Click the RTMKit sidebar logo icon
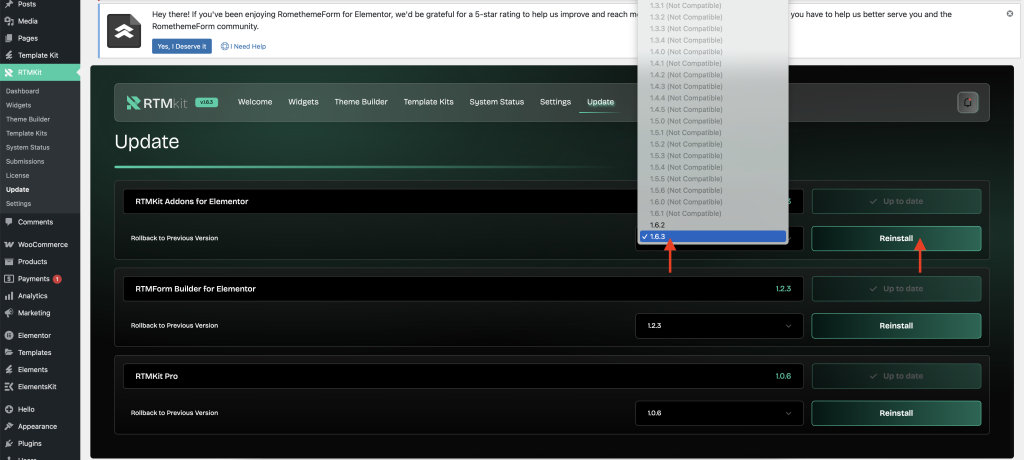 pos(9,73)
